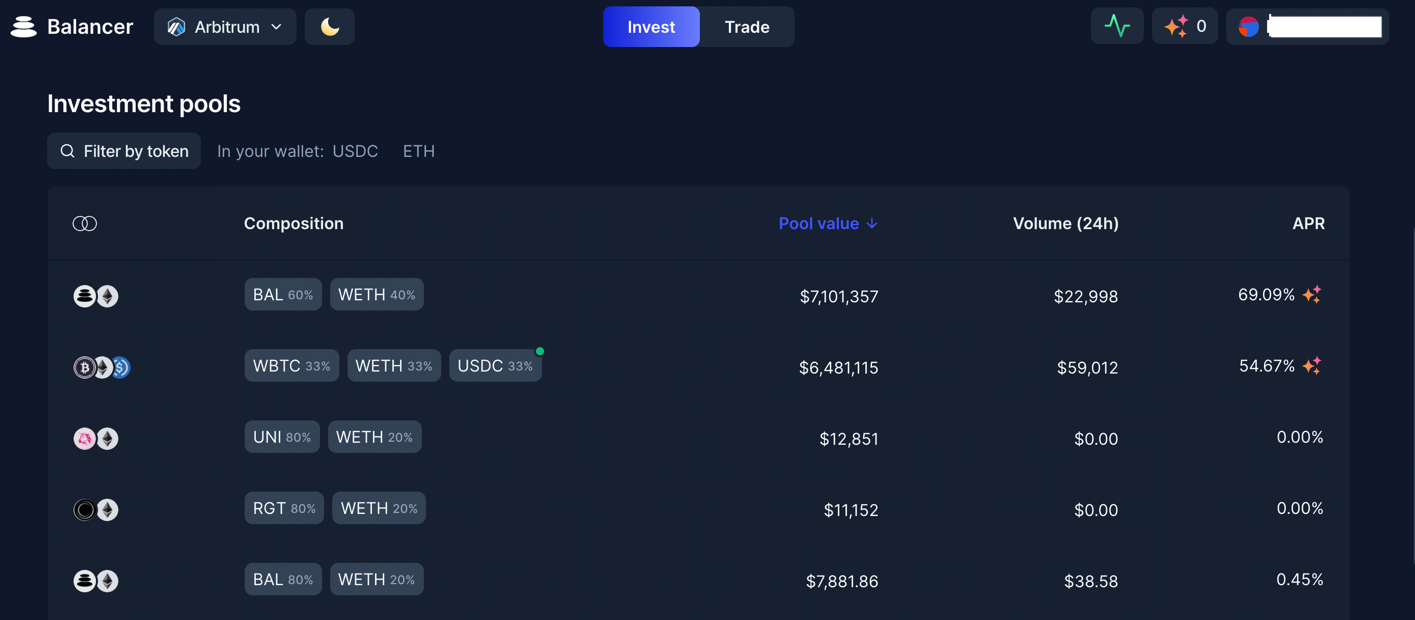Click the WBTC/WETH/USDC pool token icons
1415x620 pixels.
coord(101,367)
